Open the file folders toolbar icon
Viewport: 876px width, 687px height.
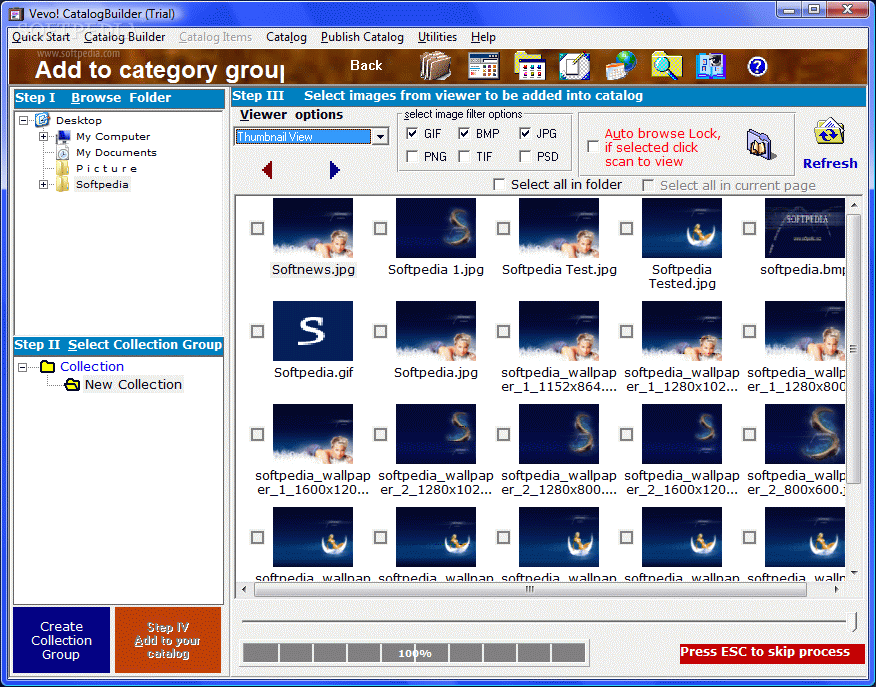(x=435, y=66)
